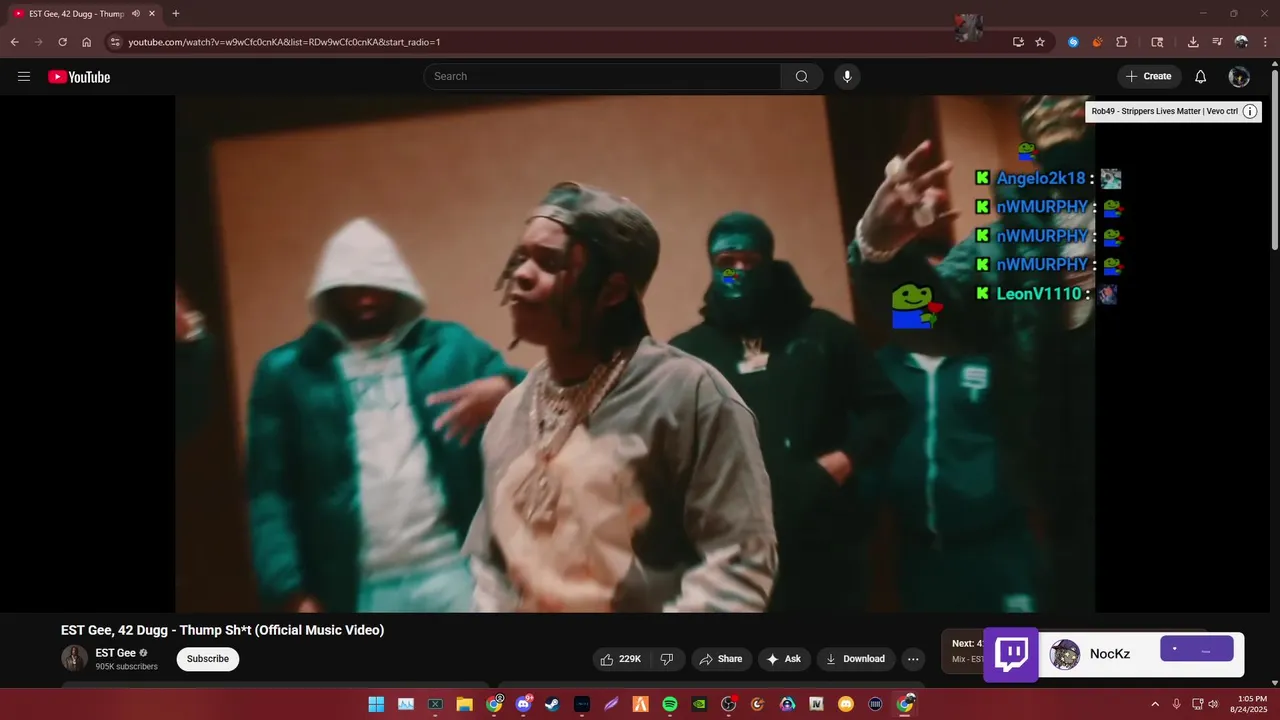Go to YouTube home via logo

coord(79,77)
